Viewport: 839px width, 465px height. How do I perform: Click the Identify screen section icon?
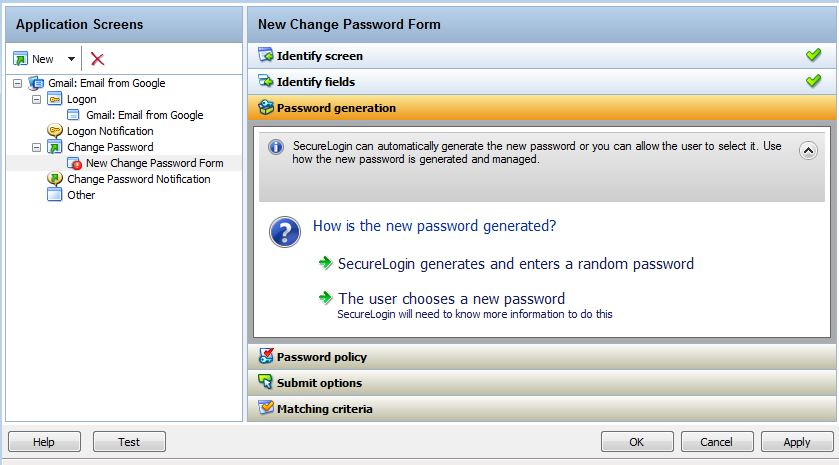(266, 56)
